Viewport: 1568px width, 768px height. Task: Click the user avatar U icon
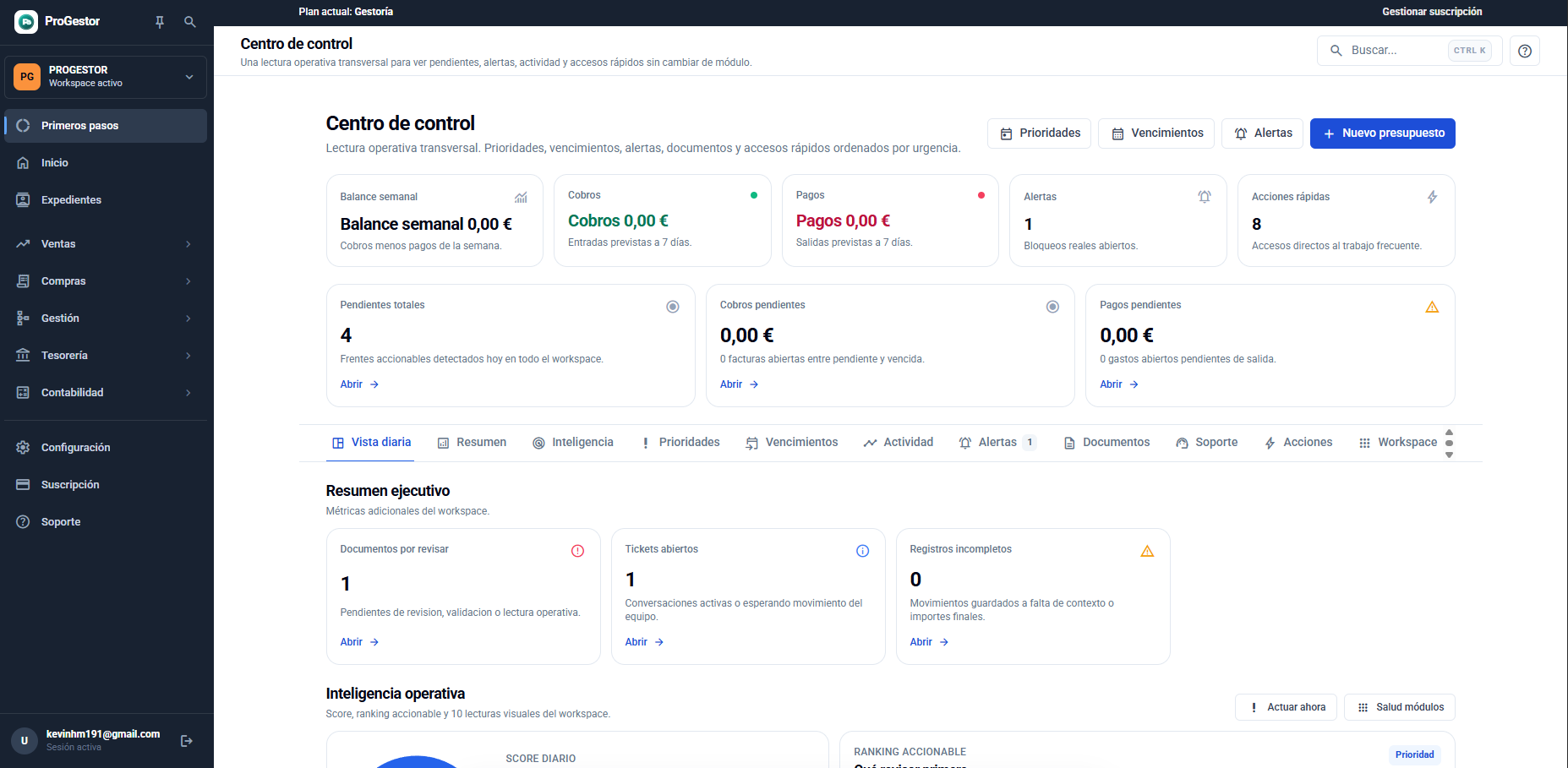tap(25, 741)
